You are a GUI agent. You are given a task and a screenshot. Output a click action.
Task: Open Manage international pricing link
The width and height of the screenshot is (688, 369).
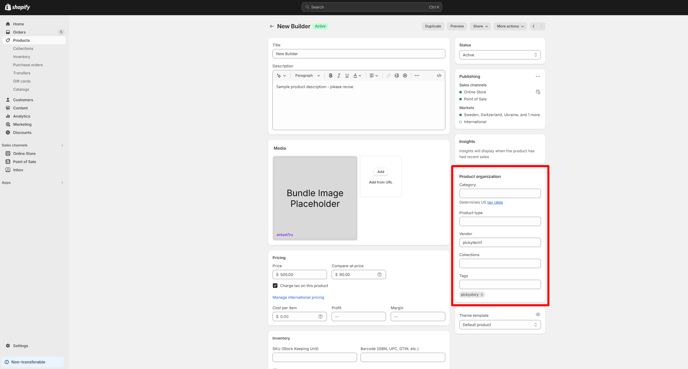click(298, 297)
